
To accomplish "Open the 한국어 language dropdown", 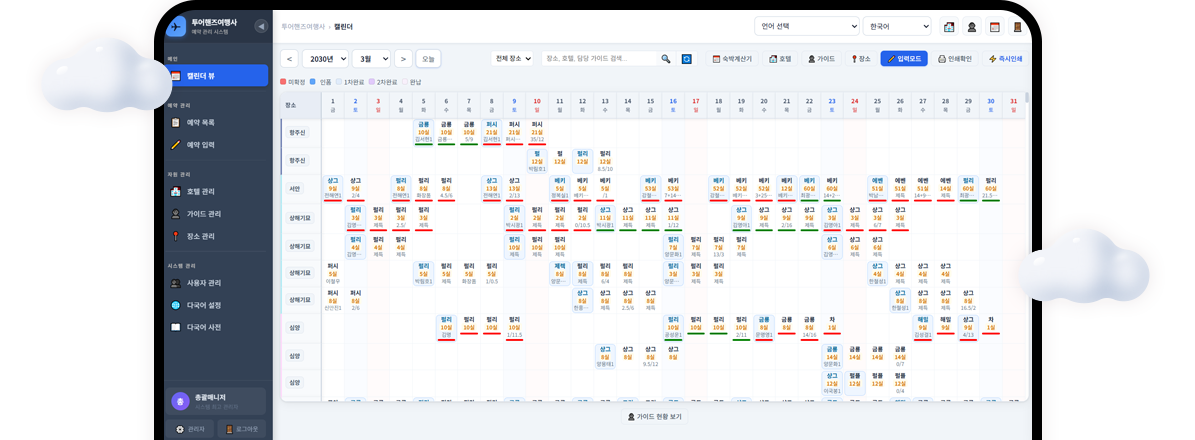I will [x=897, y=27].
